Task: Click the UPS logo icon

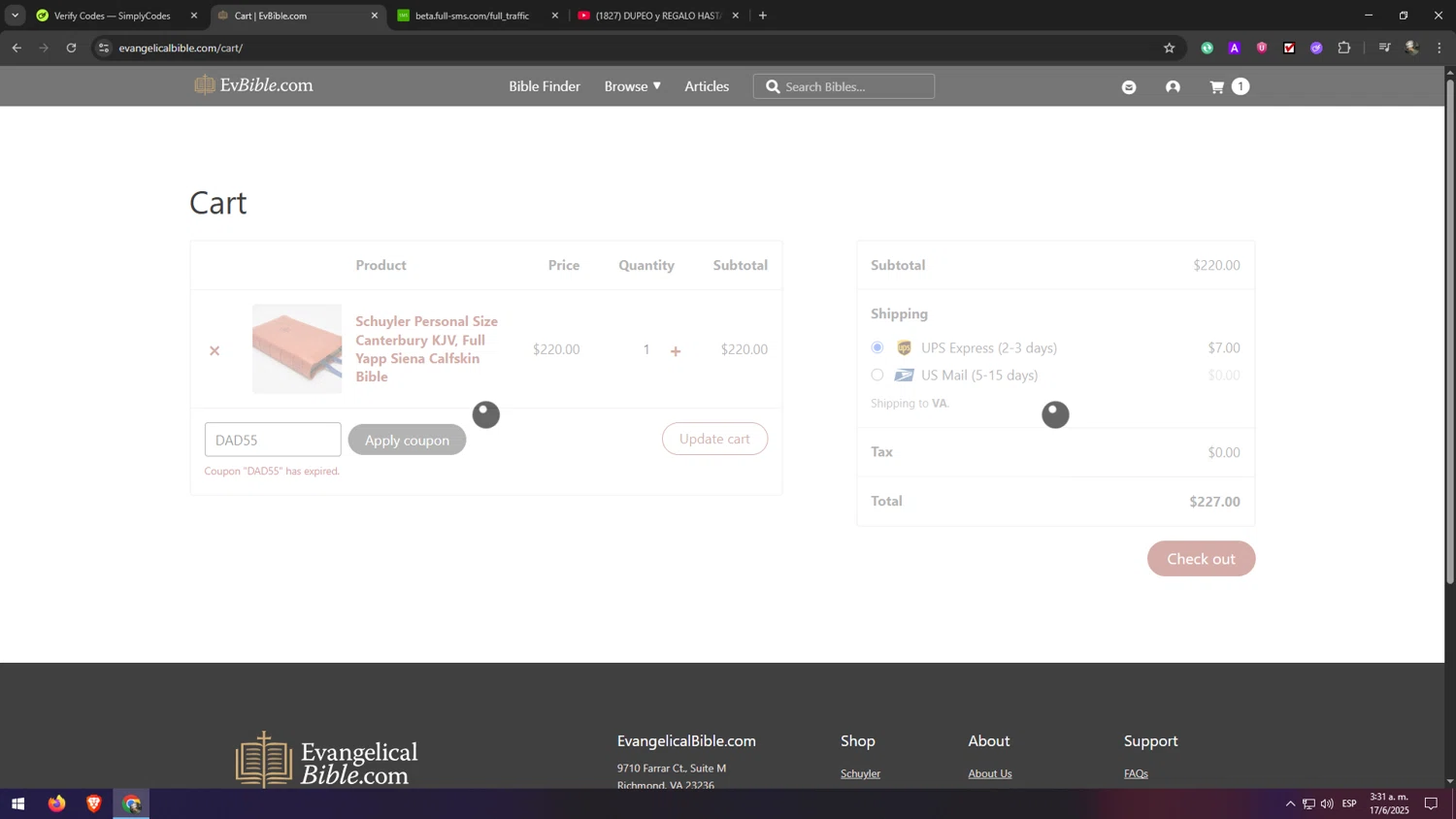Action: click(904, 348)
